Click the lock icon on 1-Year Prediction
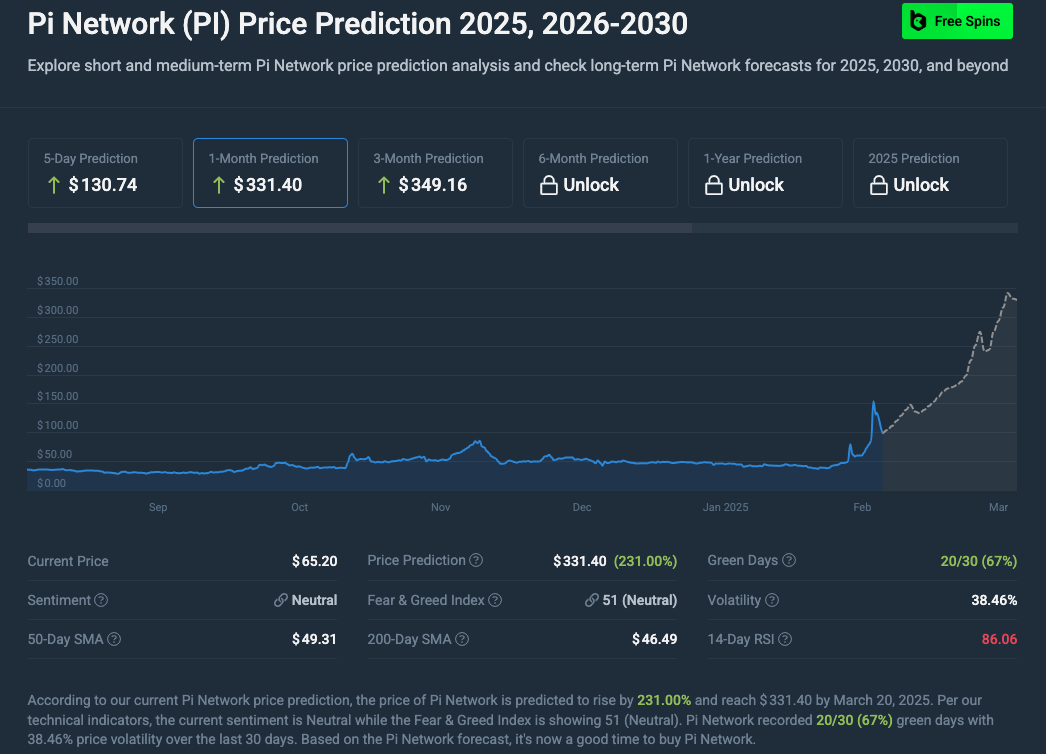The height and width of the screenshot is (754, 1046). [713, 185]
